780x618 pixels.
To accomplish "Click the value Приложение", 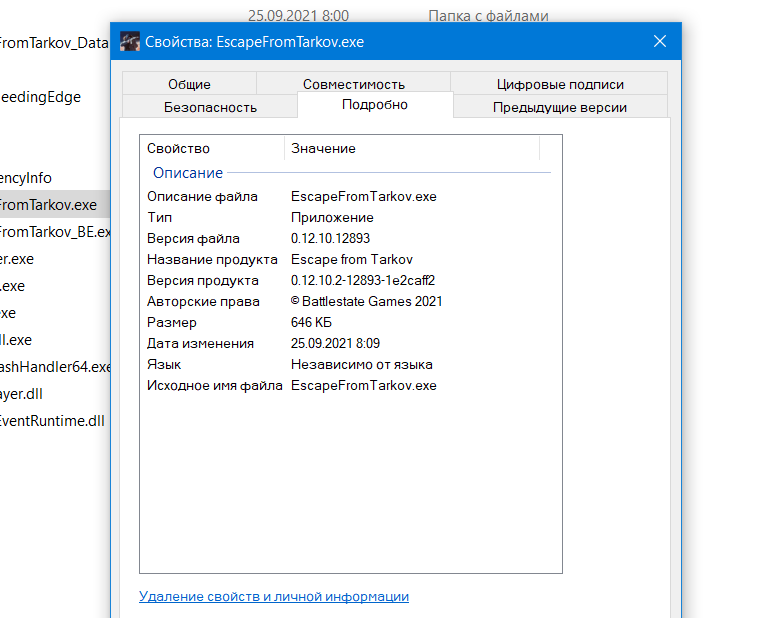I will coord(332,217).
